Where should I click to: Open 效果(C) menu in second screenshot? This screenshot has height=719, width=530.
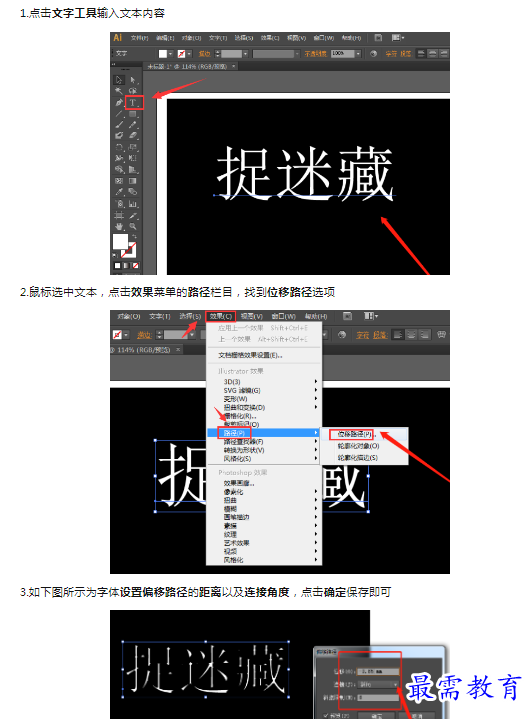click(221, 316)
